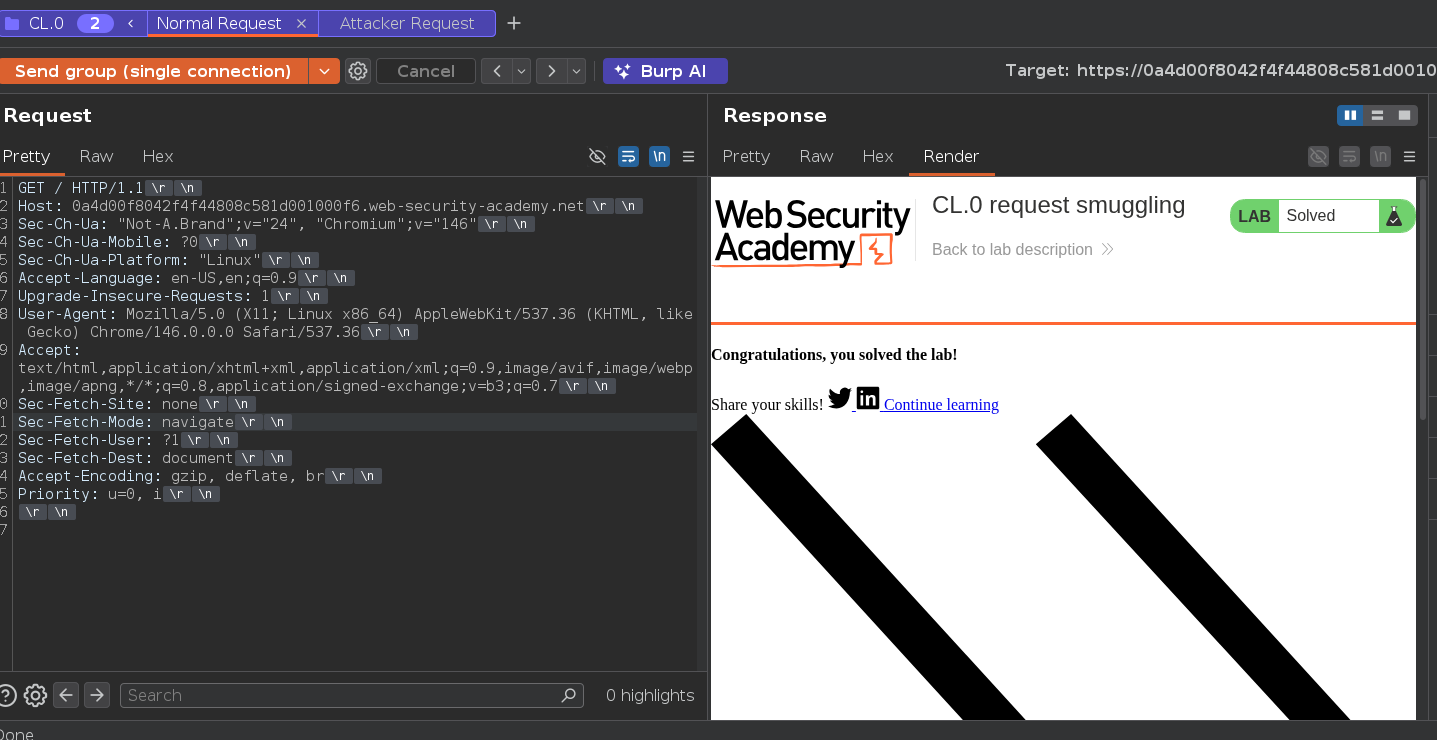The height and width of the screenshot is (740, 1437).
Task: Click the magnifier icon in the search box
Action: (x=568, y=695)
